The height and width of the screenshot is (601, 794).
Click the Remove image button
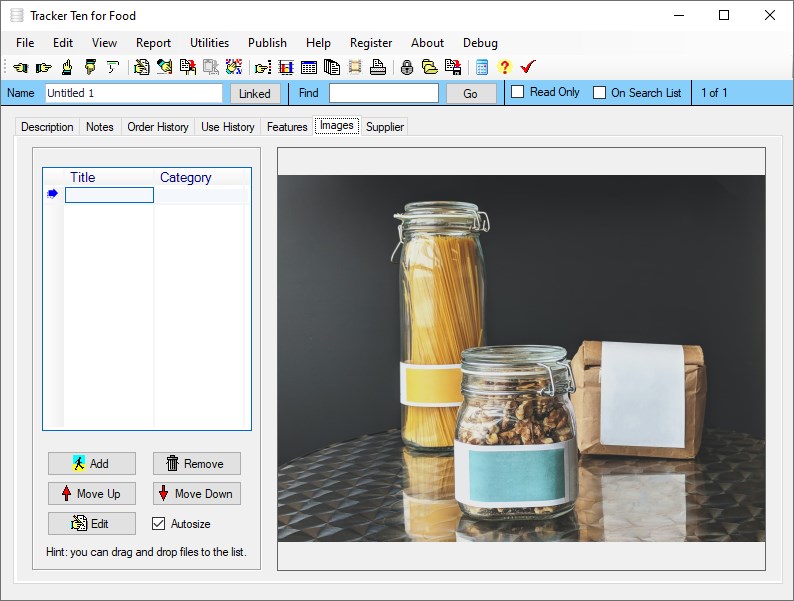[x=197, y=463]
